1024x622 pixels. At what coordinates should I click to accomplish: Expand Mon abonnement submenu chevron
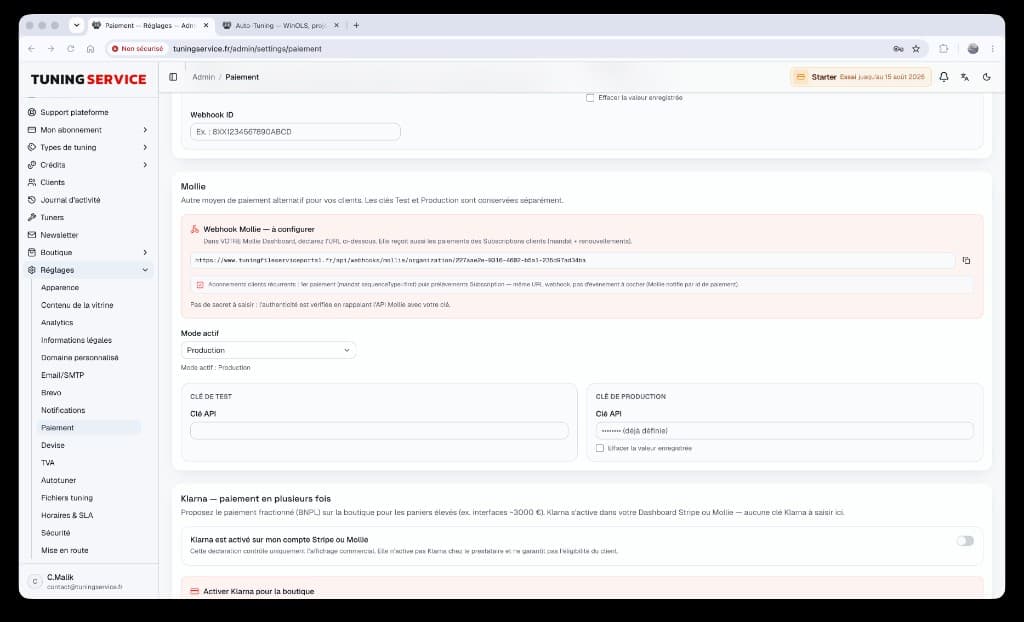[145, 130]
